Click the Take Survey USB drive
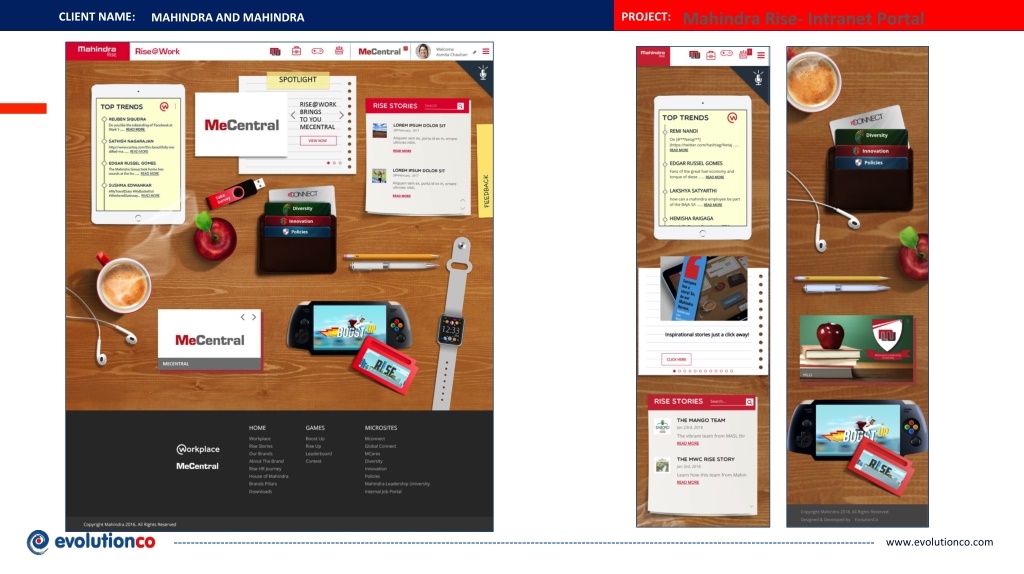This screenshot has width=1024, height=574. pos(234,193)
